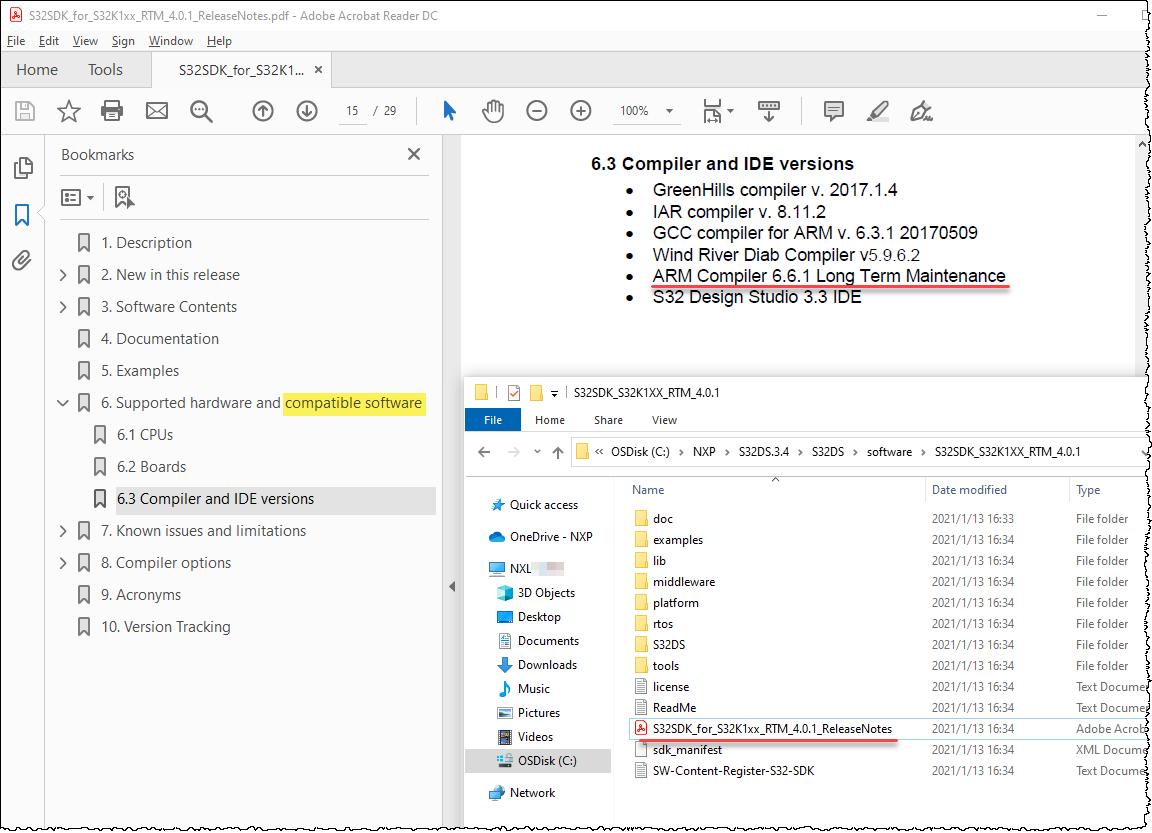Image resolution: width=1152 pixels, height=833 pixels.
Task: Open the Fill & Sign tool
Action: pyautogui.click(x=921, y=111)
